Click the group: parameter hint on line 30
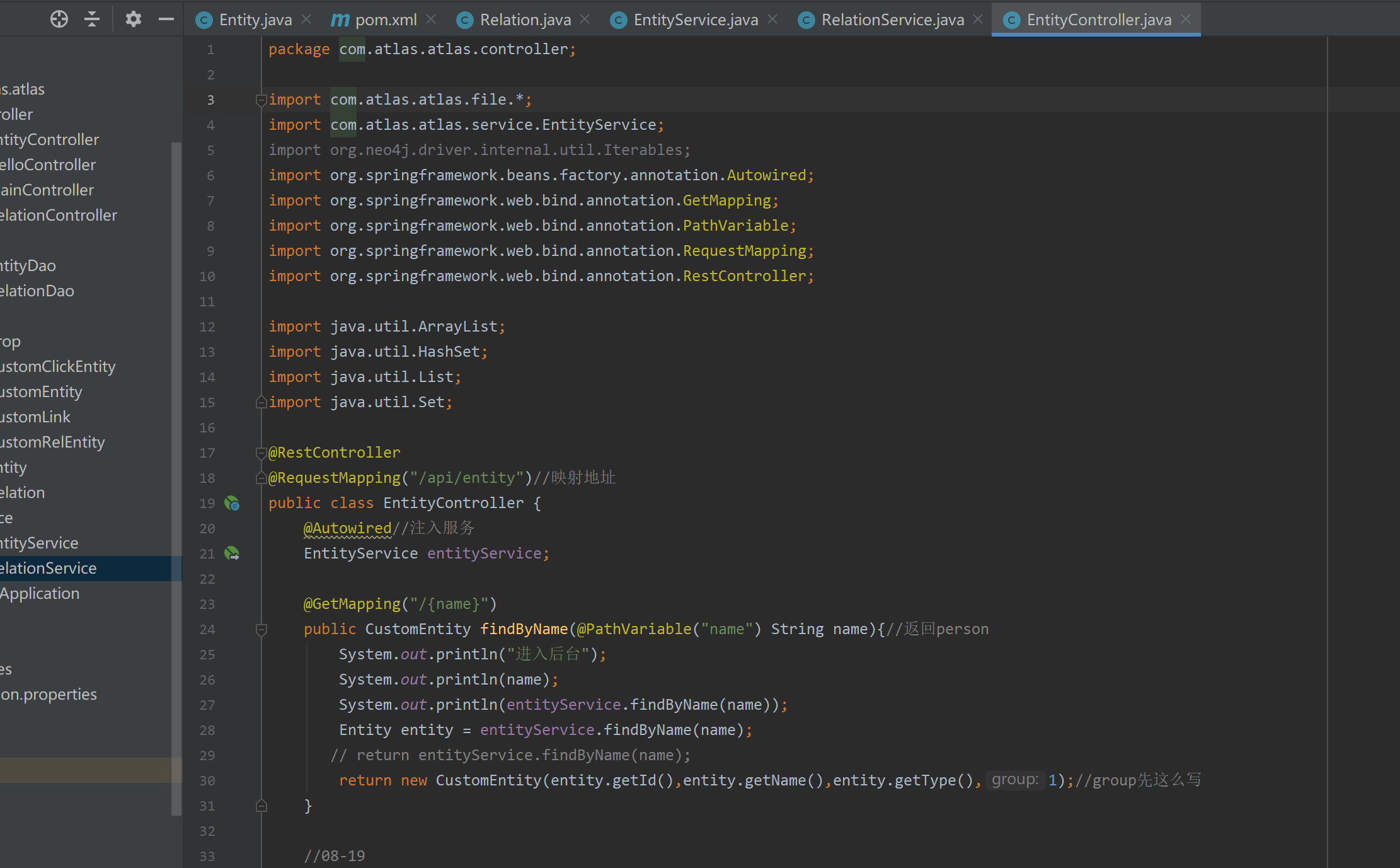This screenshot has width=1400, height=868. (x=1014, y=780)
